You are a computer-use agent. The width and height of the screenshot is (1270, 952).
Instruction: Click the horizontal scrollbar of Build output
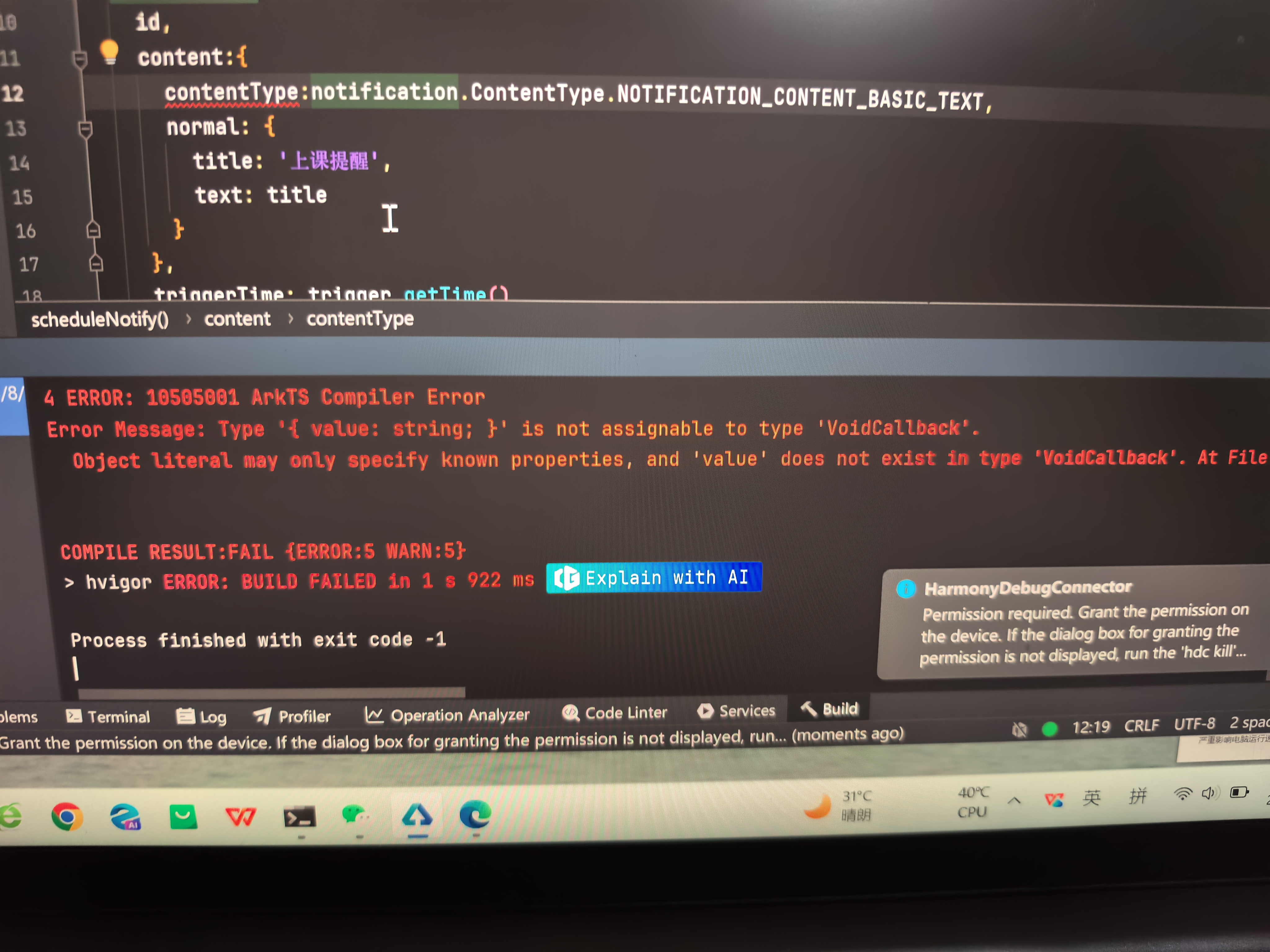271,692
